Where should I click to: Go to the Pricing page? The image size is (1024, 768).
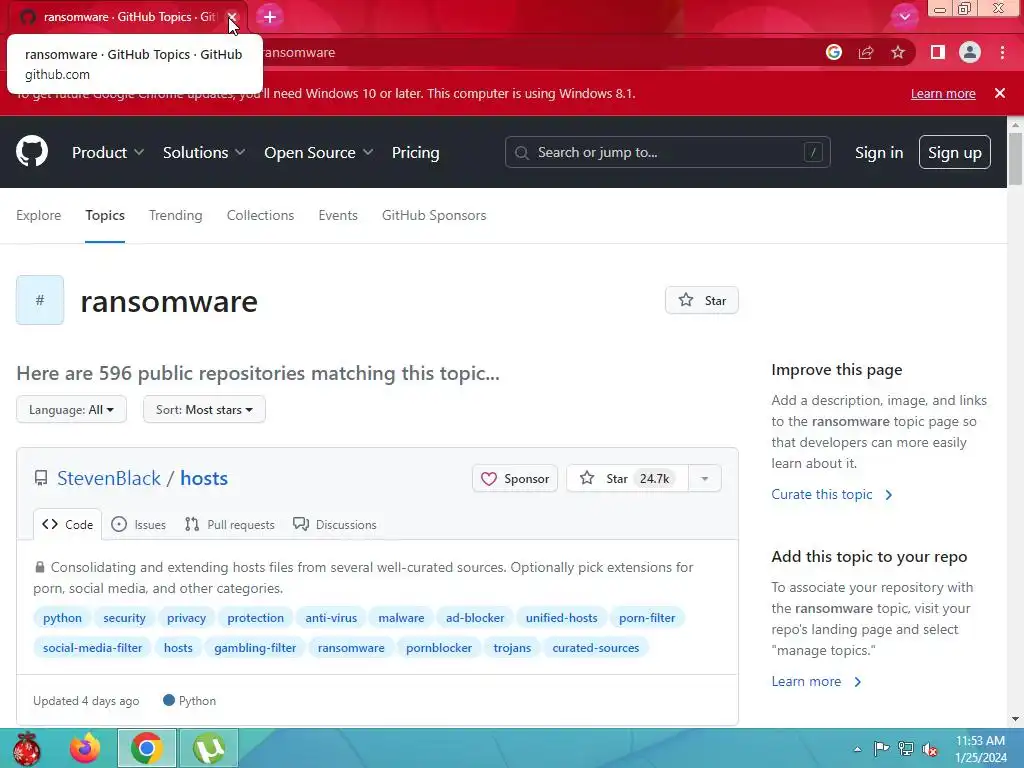415,153
